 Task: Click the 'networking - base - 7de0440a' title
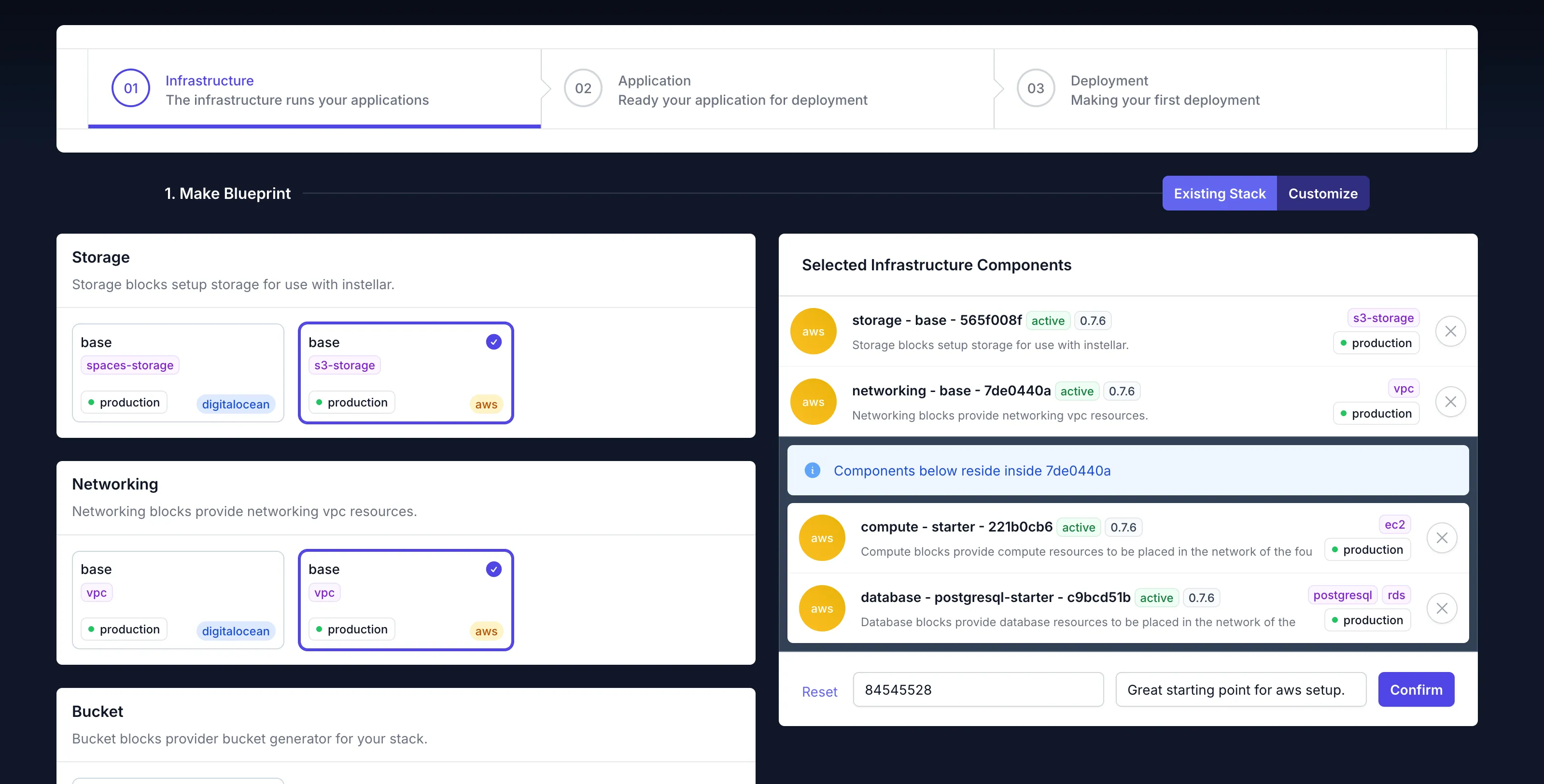[x=951, y=391]
